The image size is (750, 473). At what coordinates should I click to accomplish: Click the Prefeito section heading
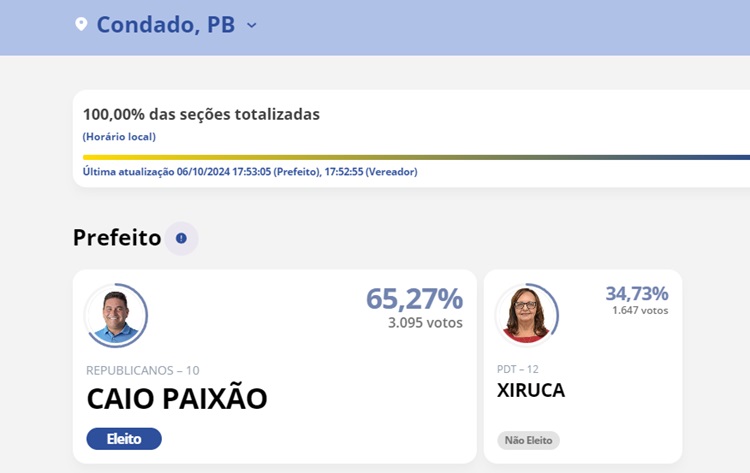[117, 238]
